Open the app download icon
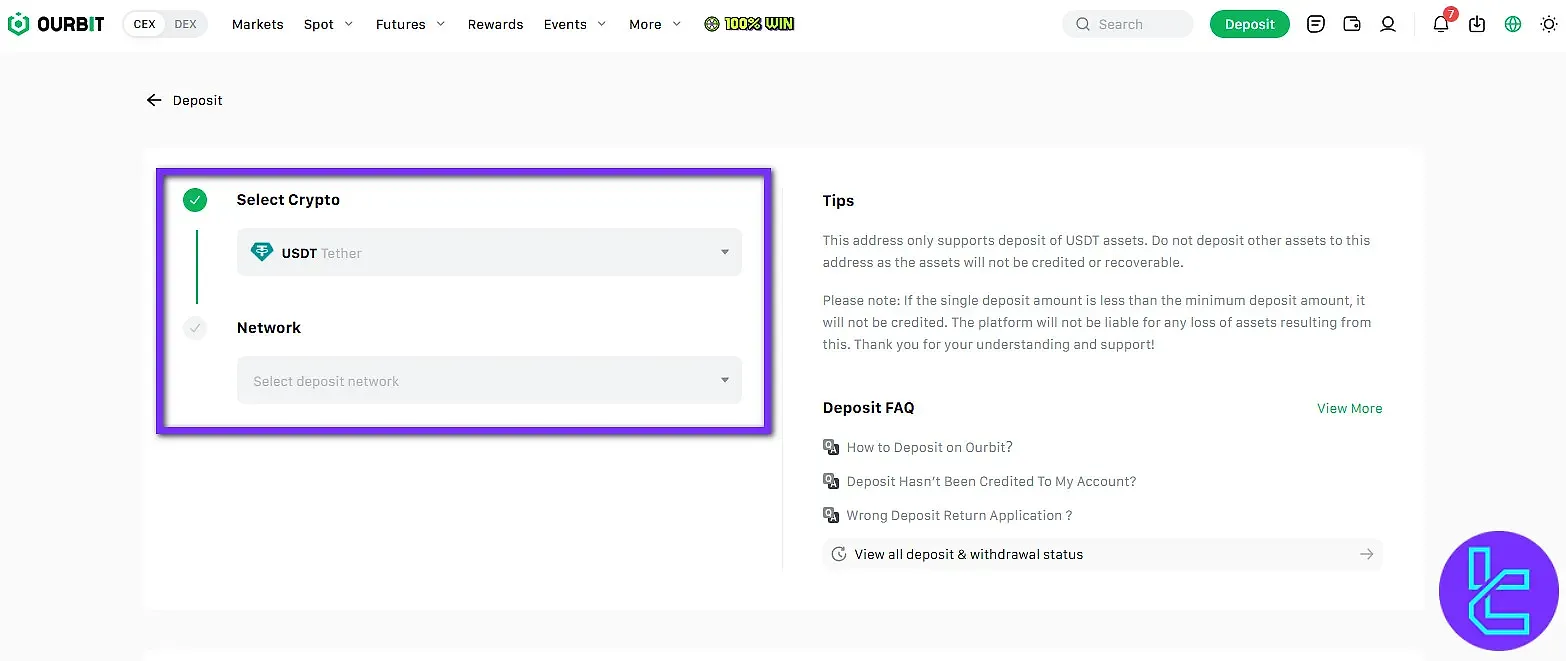 point(1477,23)
